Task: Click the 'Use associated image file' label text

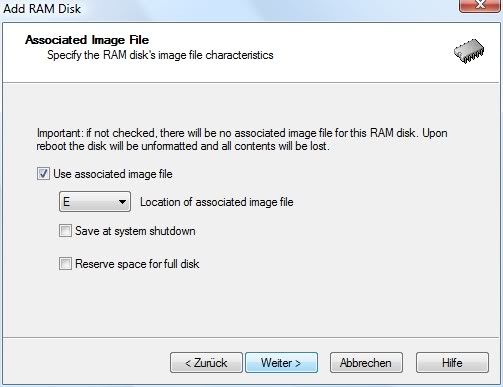Action: point(113,174)
